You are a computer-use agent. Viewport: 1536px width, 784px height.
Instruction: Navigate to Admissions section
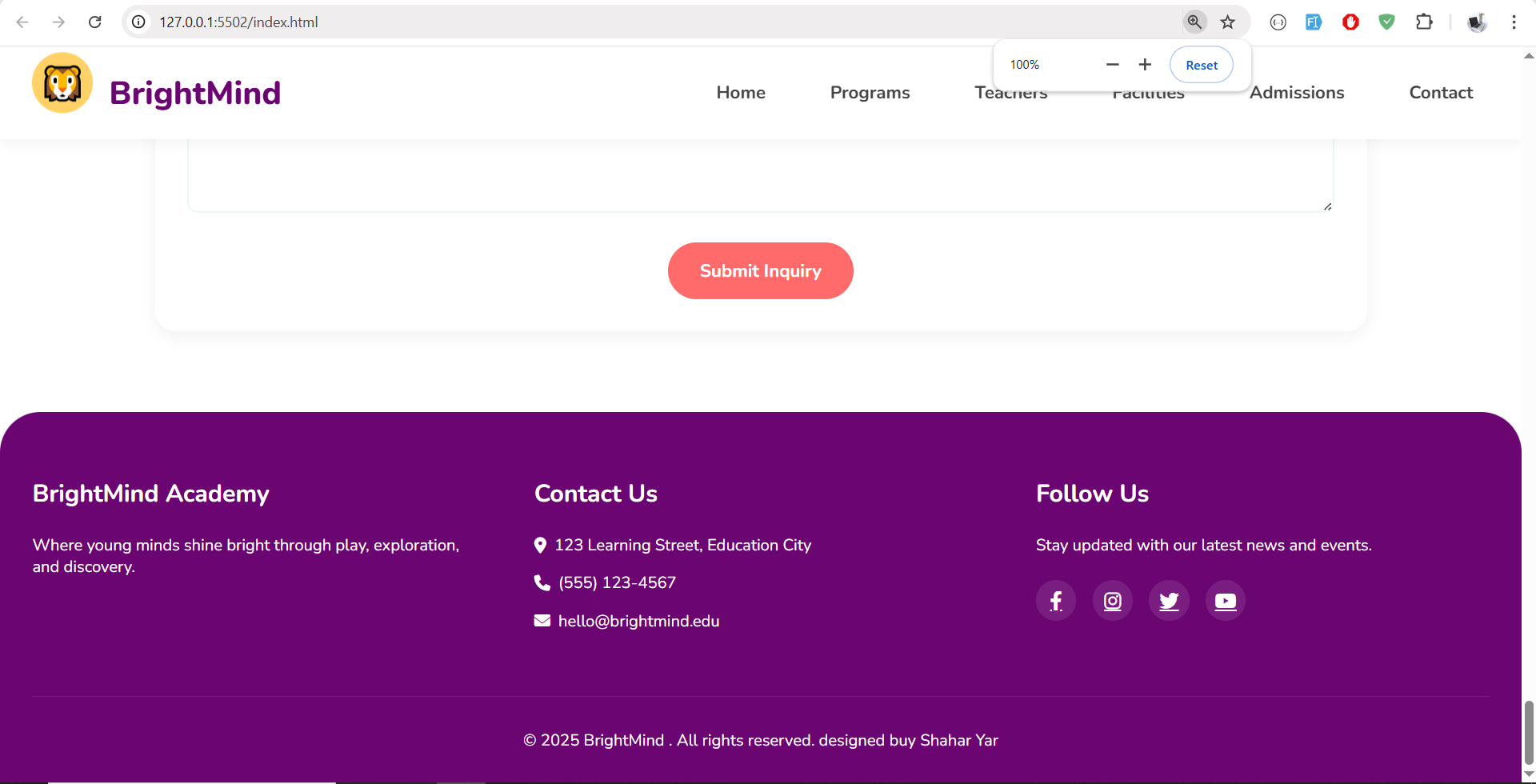pyautogui.click(x=1296, y=93)
